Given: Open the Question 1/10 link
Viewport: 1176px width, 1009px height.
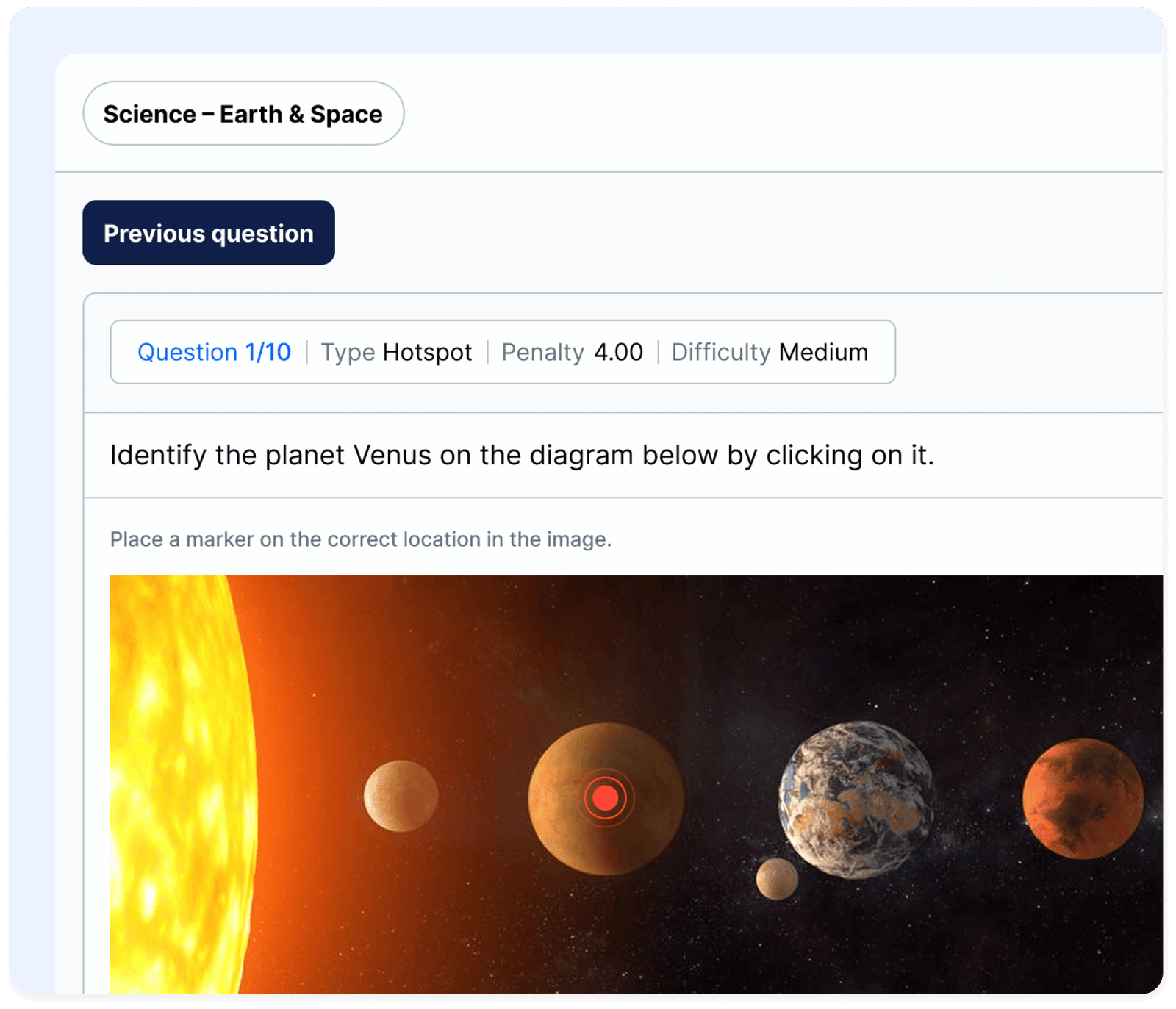Looking at the screenshot, I should tap(214, 352).
